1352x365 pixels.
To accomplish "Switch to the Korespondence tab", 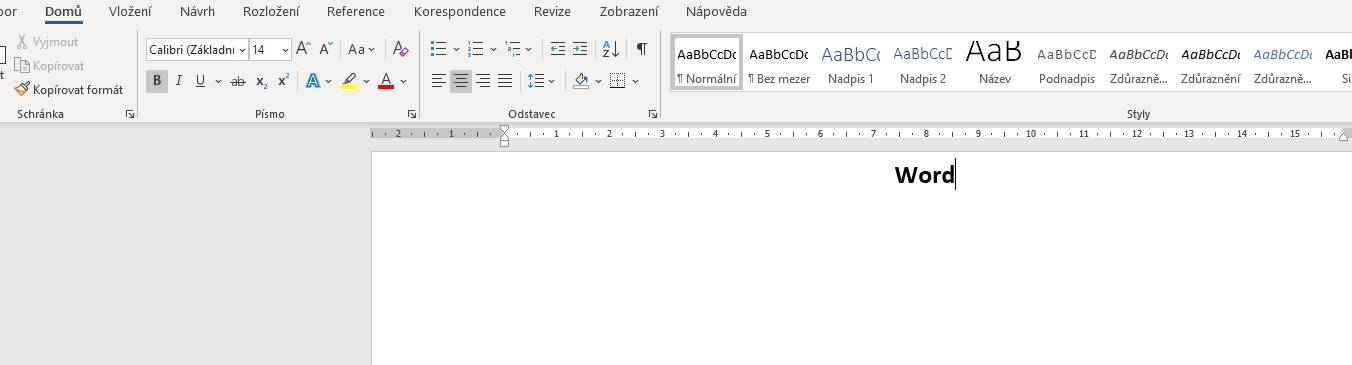I will [x=459, y=12].
